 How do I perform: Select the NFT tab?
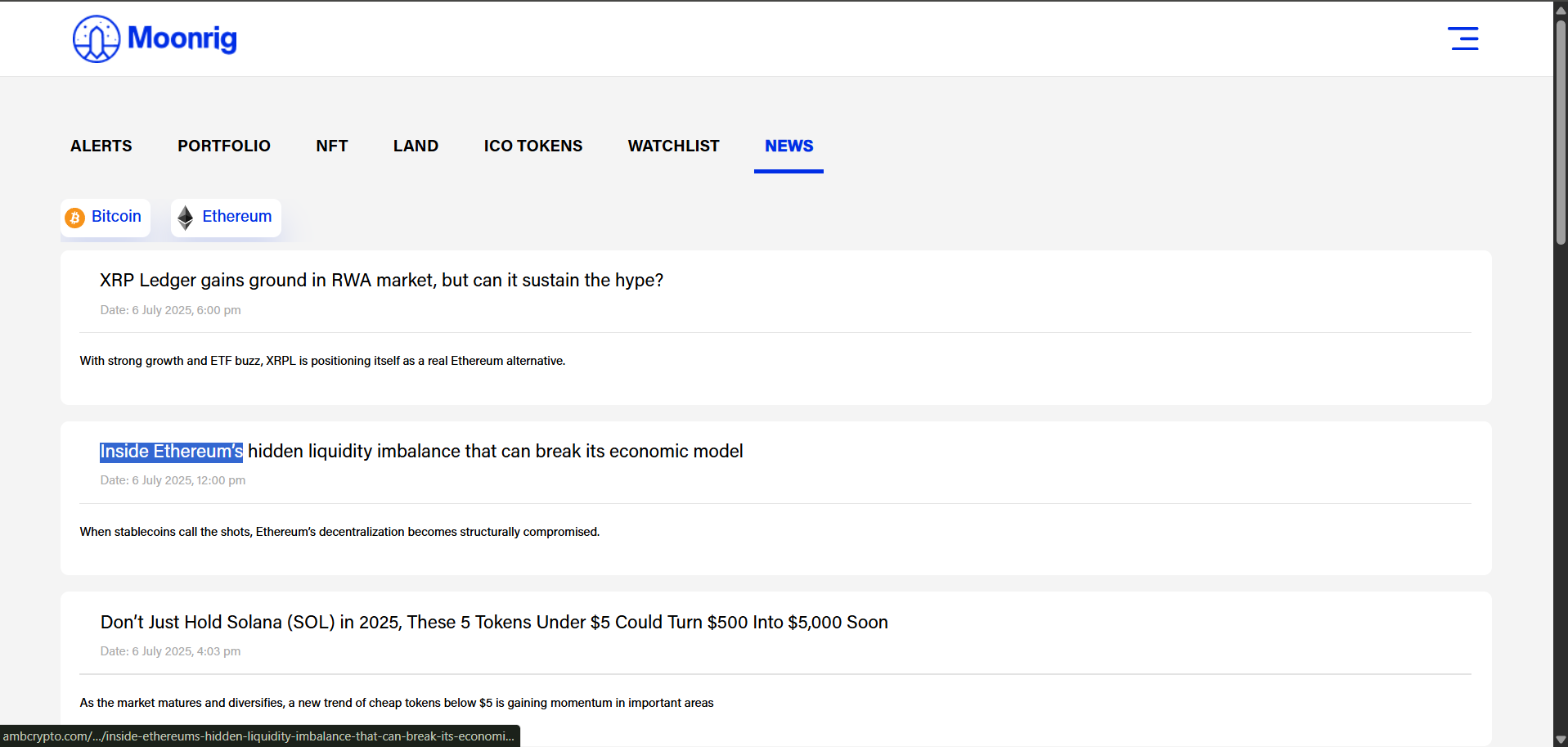(x=332, y=146)
